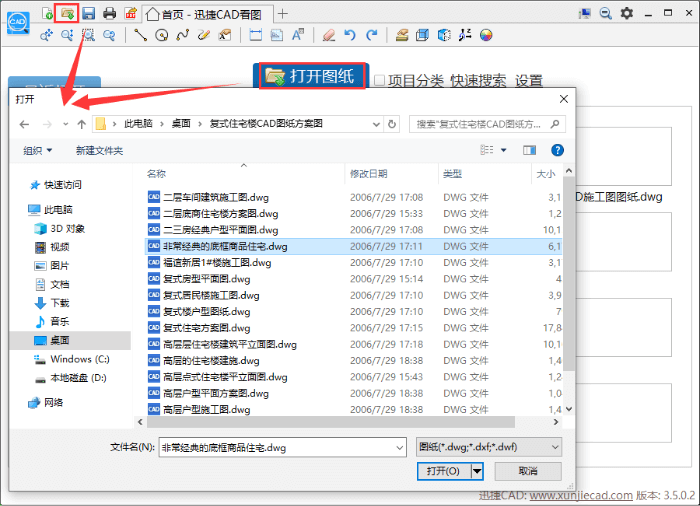Viewport: 700px width, 506px height.
Task: Select 下载 in the navigation pane
Action: [59, 303]
